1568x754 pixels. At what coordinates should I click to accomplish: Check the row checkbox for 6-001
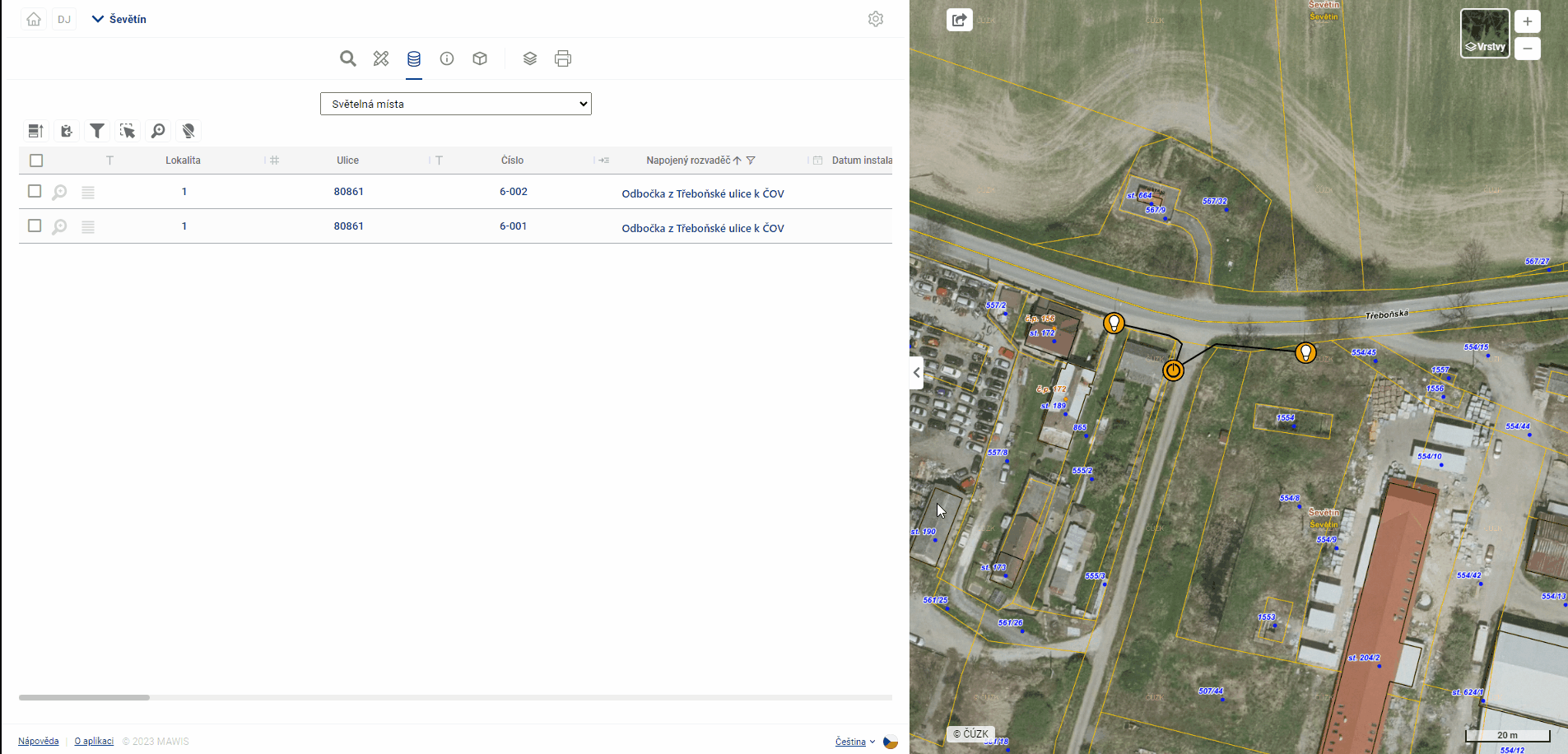(35, 226)
